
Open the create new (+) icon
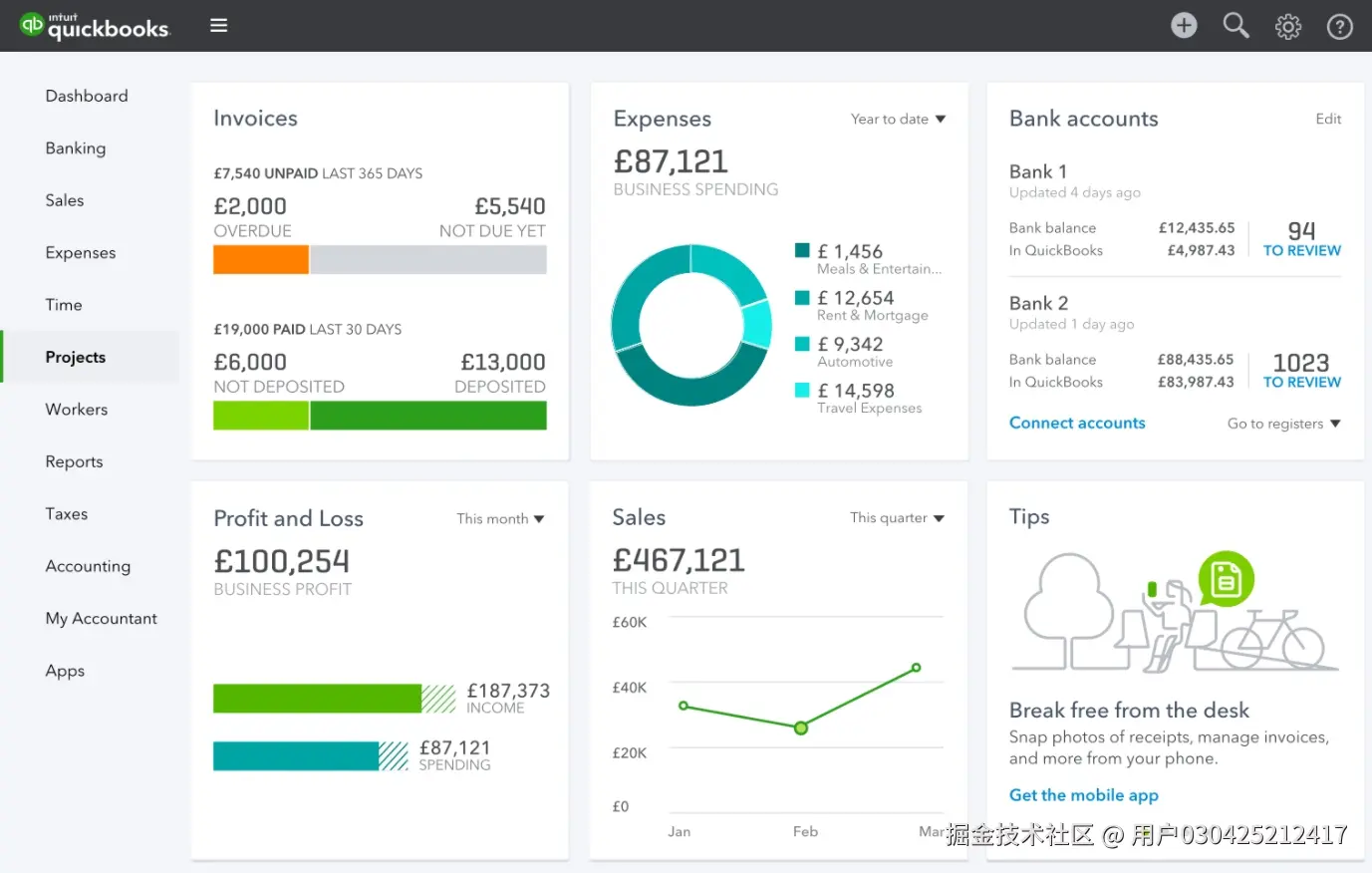point(1184,25)
